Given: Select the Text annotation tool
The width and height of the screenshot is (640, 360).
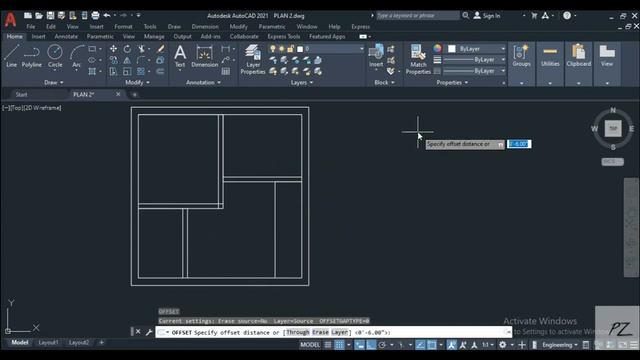Looking at the screenshot, I should coord(180,56).
